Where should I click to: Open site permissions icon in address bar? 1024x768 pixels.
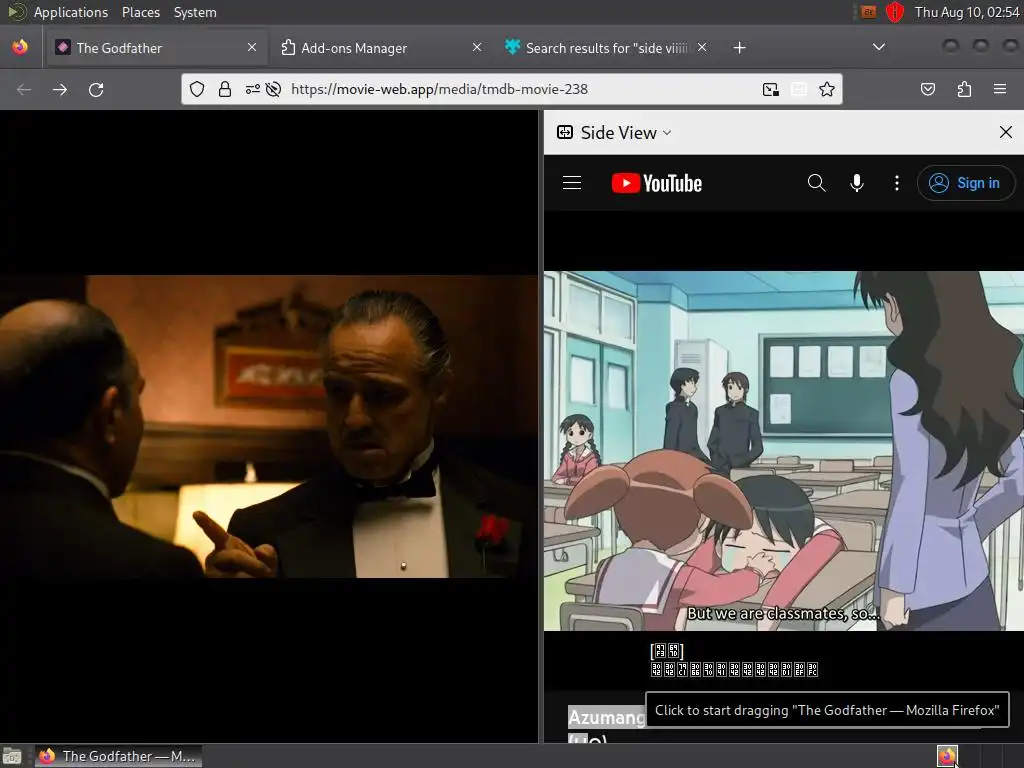tap(253, 89)
